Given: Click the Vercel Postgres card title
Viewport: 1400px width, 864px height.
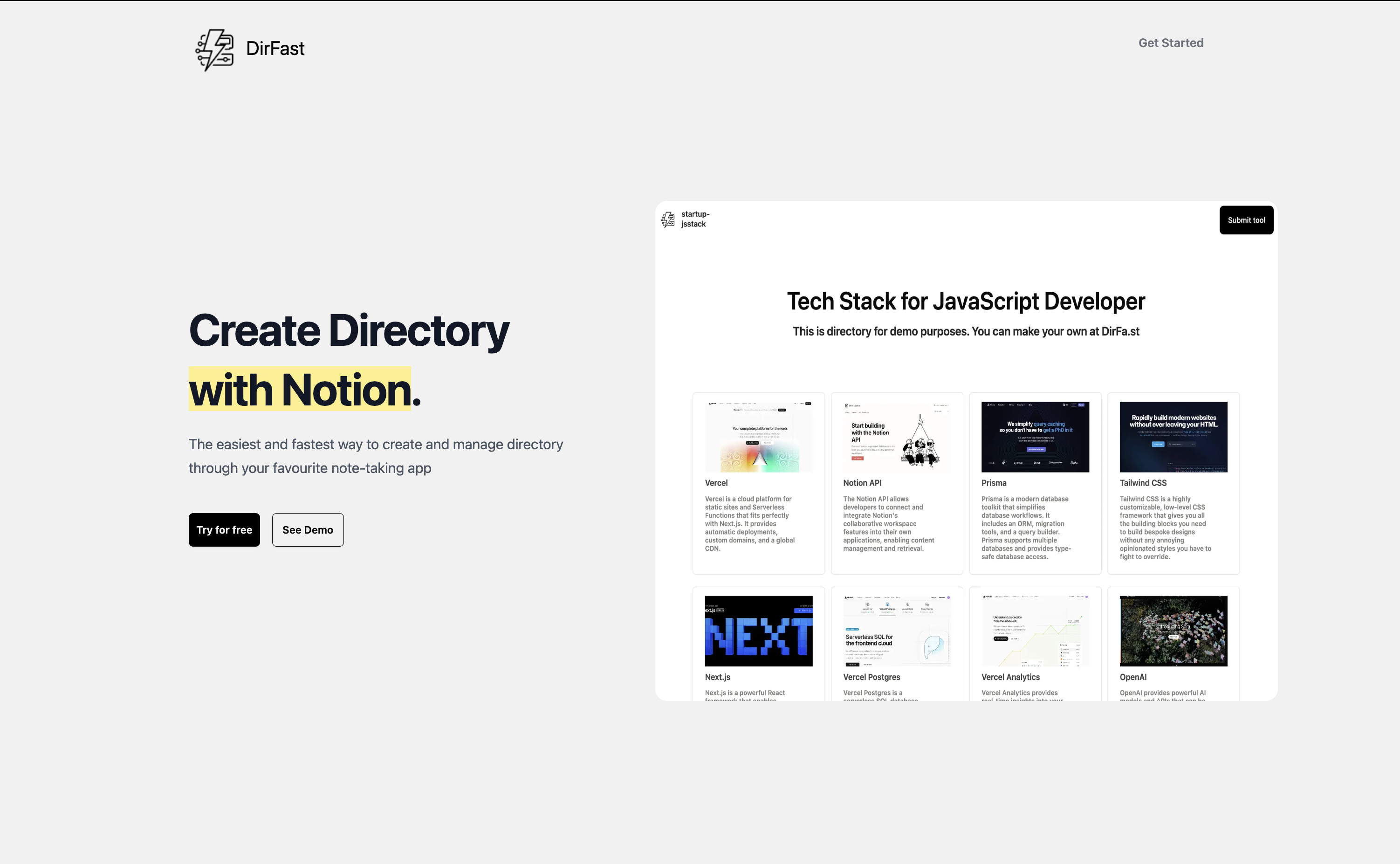Looking at the screenshot, I should [x=872, y=677].
